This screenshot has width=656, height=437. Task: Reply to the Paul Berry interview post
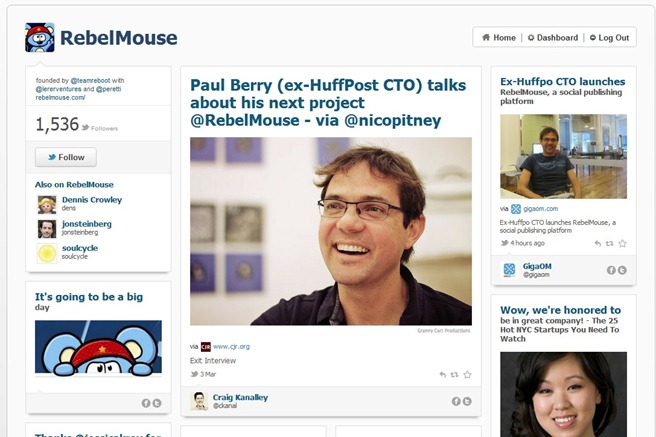point(443,375)
